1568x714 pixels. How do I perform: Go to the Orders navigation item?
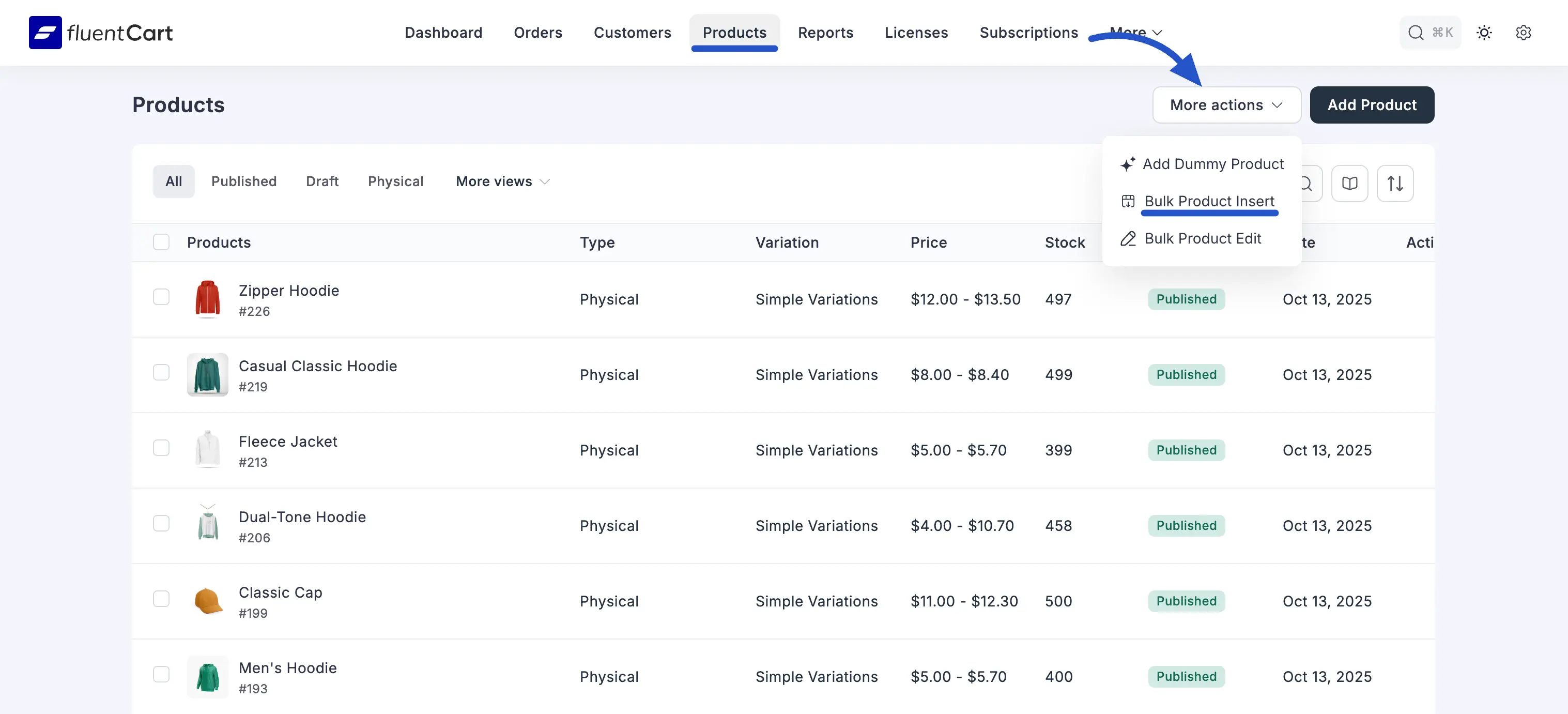(x=537, y=32)
